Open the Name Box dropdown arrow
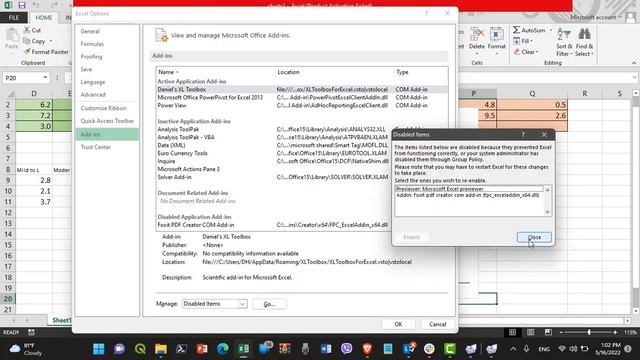The height and width of the screenshot is (360, 640). point(45,78)
